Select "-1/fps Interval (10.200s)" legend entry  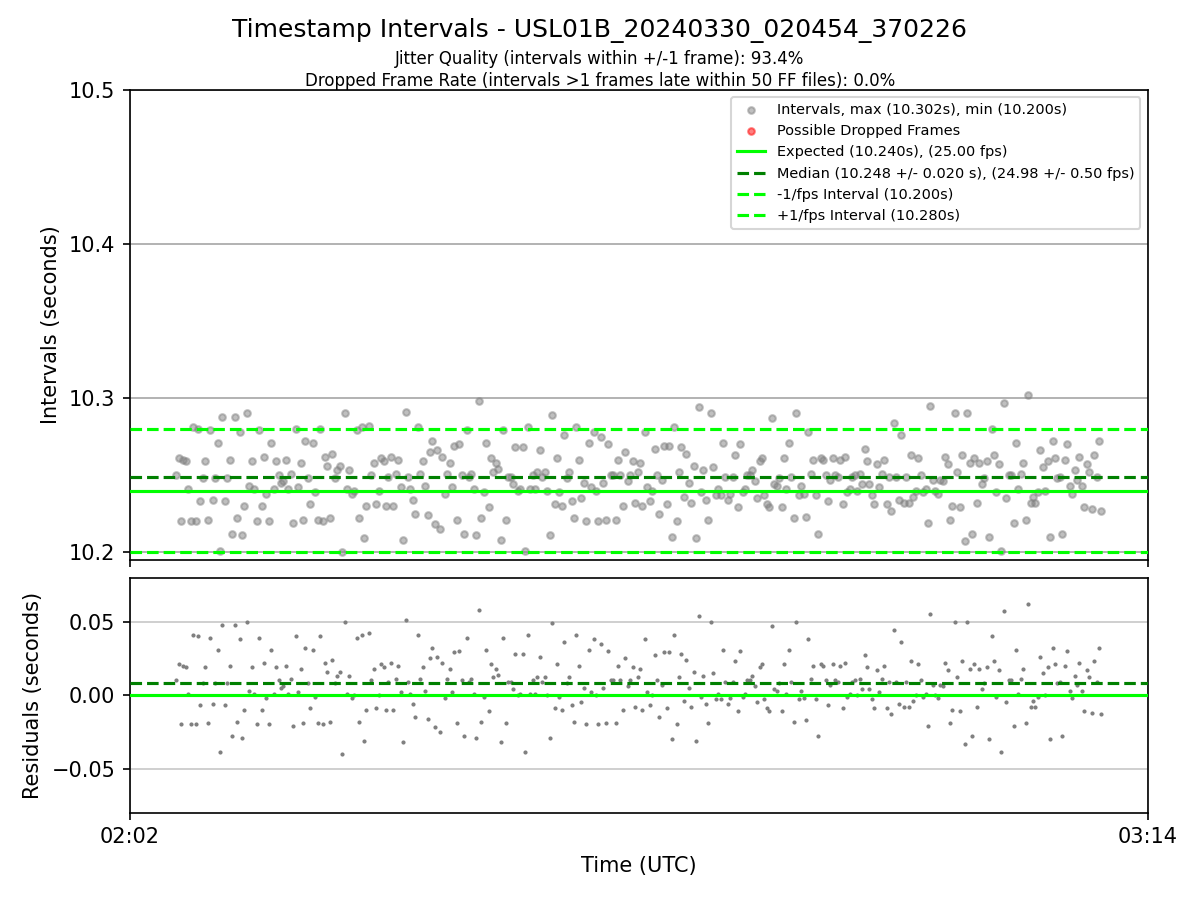(865, 194)
